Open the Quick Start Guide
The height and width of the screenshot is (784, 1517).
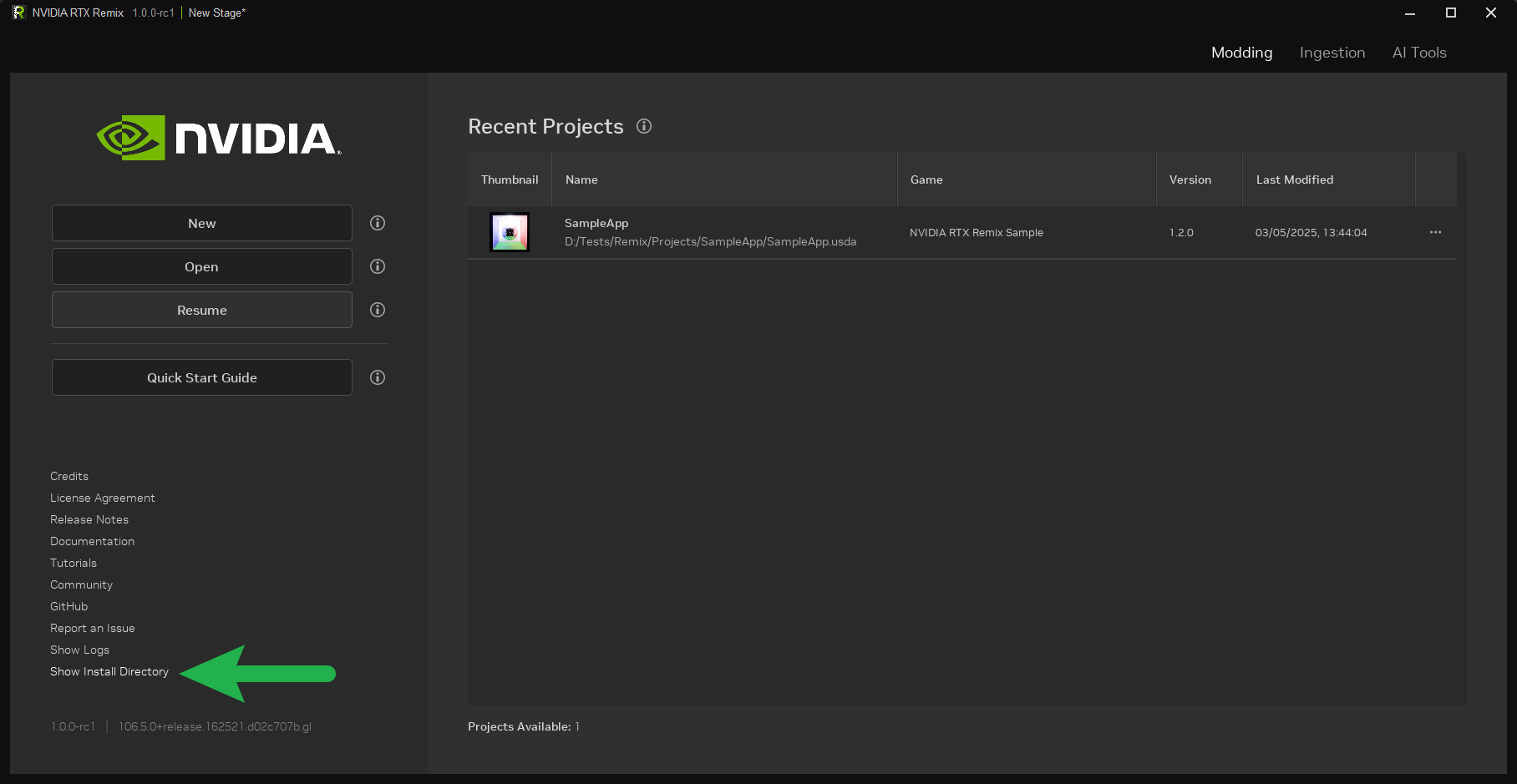click(x=201, y=377)
